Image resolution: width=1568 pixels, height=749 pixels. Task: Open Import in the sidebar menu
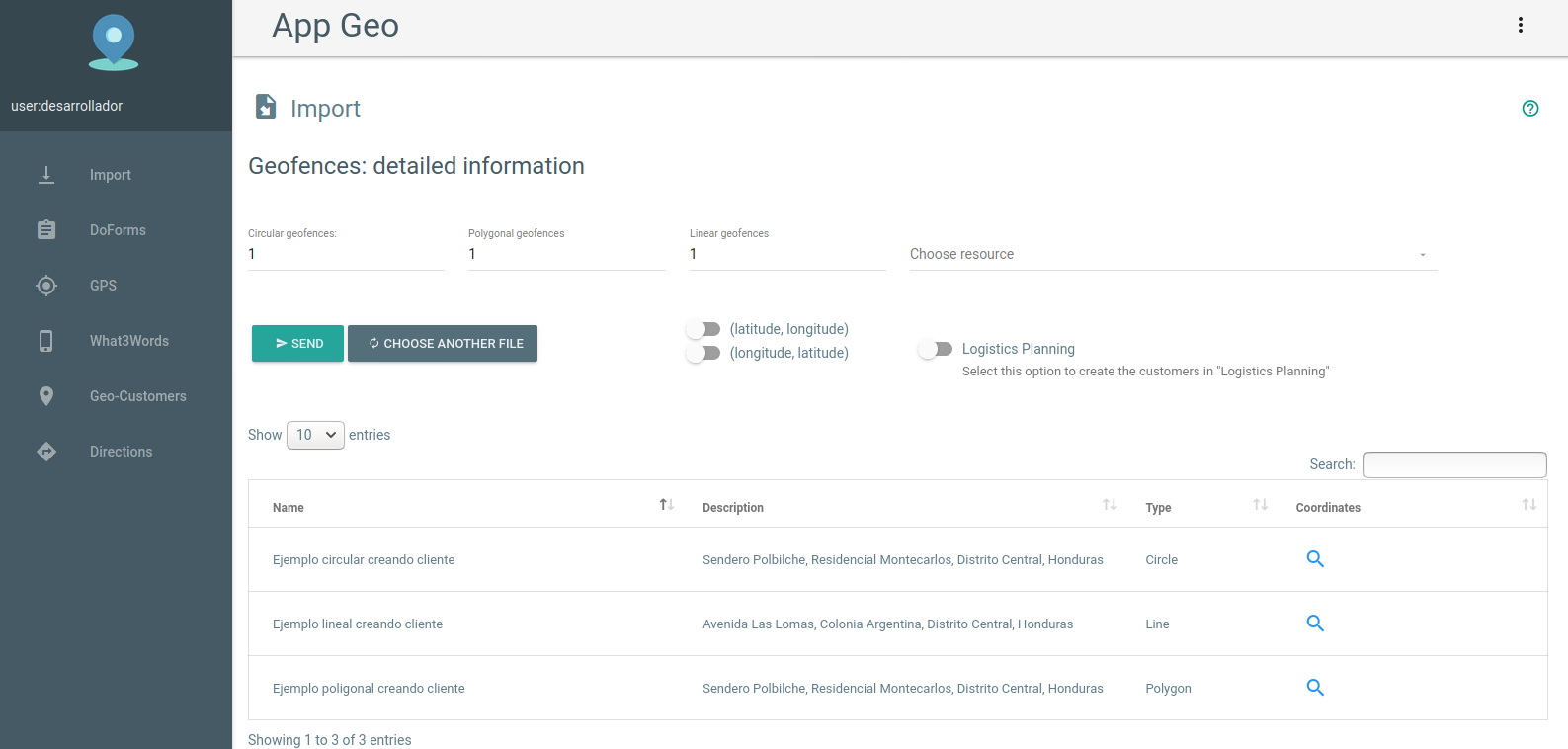[x=116, y=175]
